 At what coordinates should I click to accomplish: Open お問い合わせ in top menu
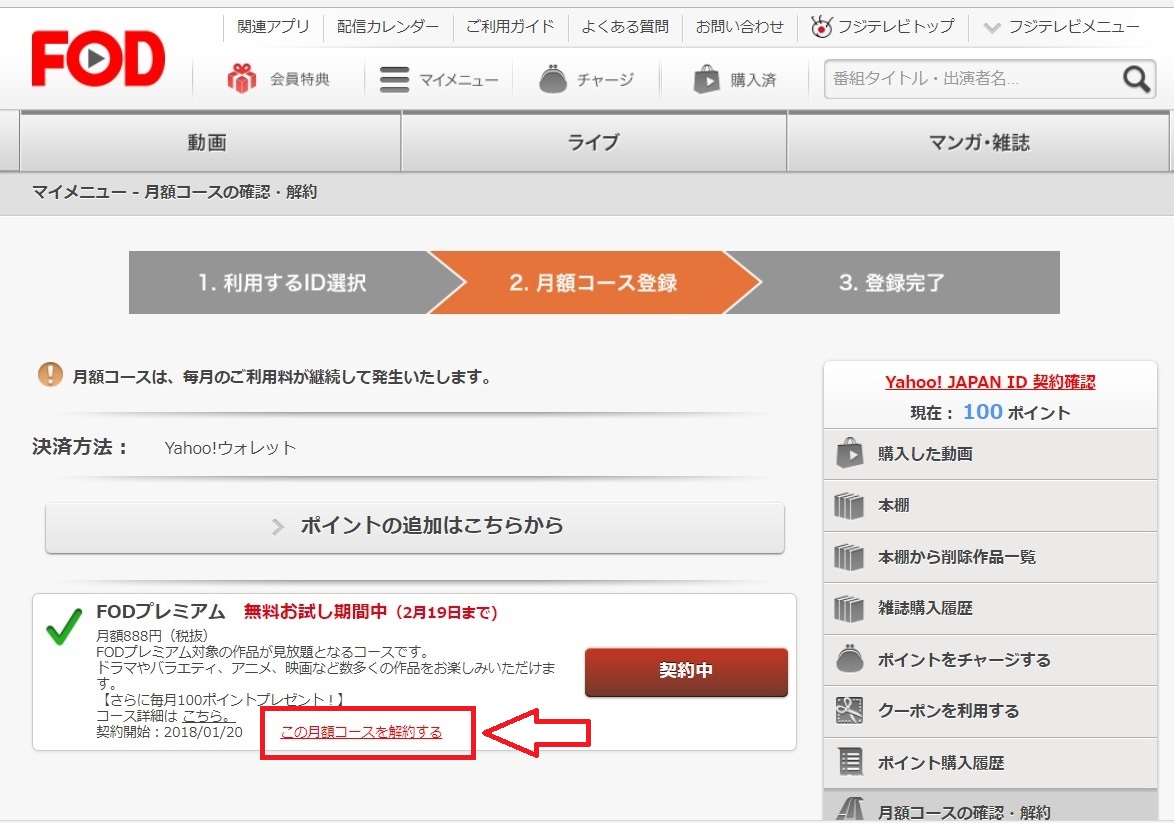click(740, 27)
